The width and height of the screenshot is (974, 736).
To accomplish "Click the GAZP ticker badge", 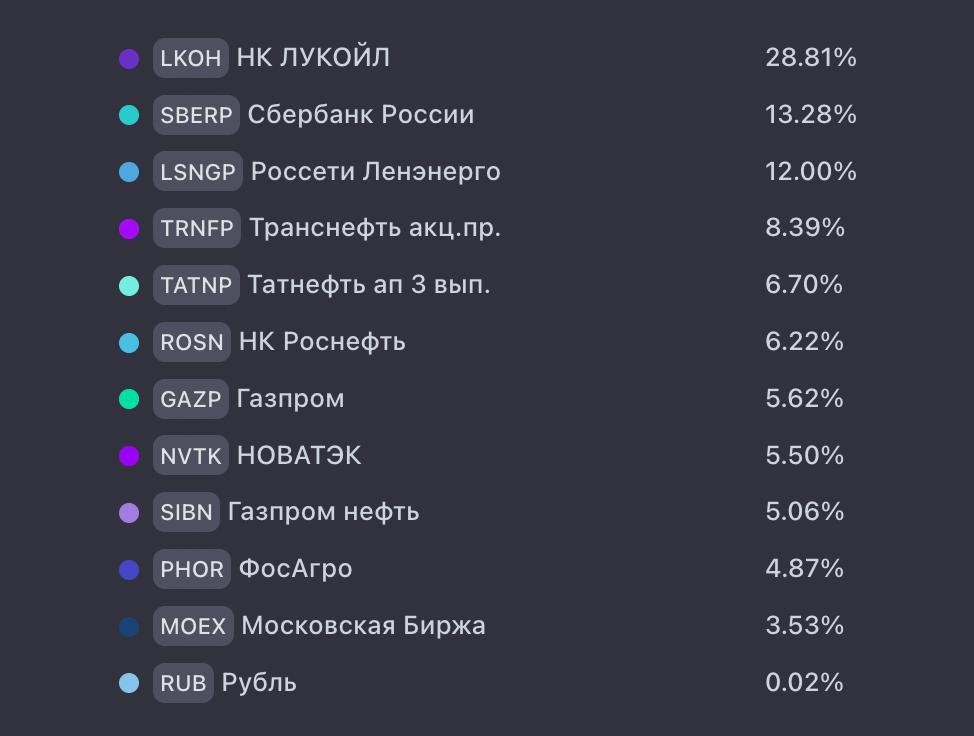I will (190, 399).
